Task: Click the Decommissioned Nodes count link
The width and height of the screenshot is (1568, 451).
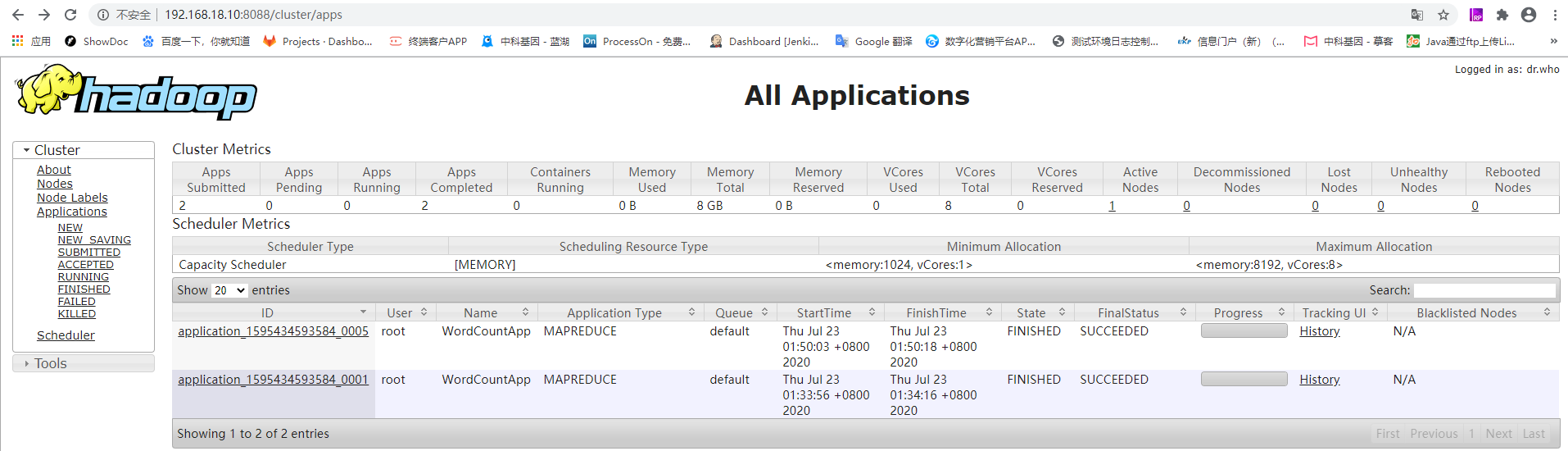Action: 1186,206
